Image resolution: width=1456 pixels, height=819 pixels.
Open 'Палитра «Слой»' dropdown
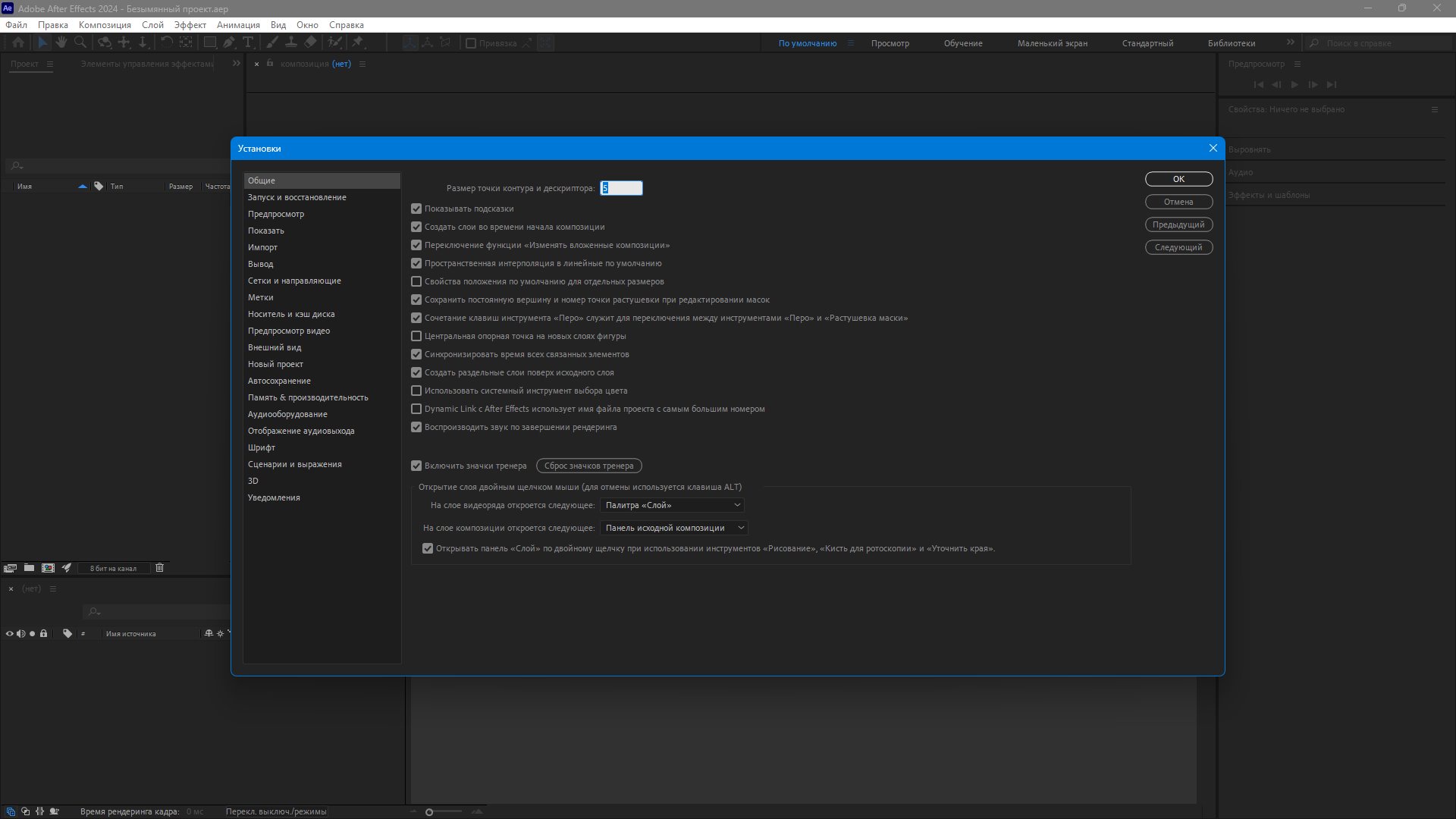coord(672,505)
